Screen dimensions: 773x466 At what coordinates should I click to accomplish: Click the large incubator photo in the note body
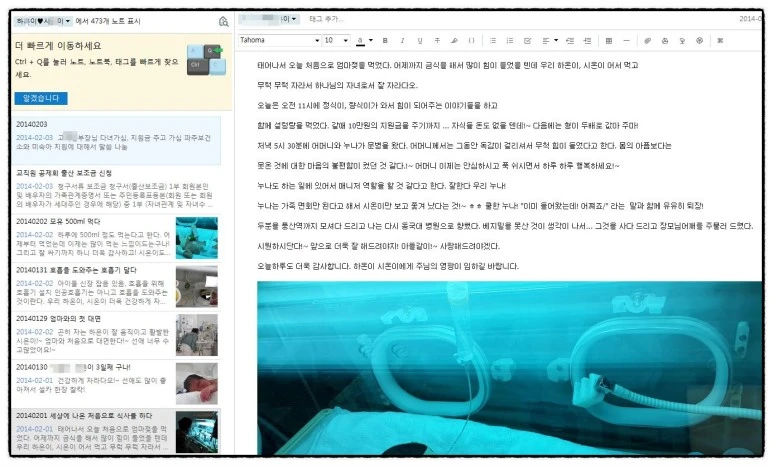[x=509, y=368]
